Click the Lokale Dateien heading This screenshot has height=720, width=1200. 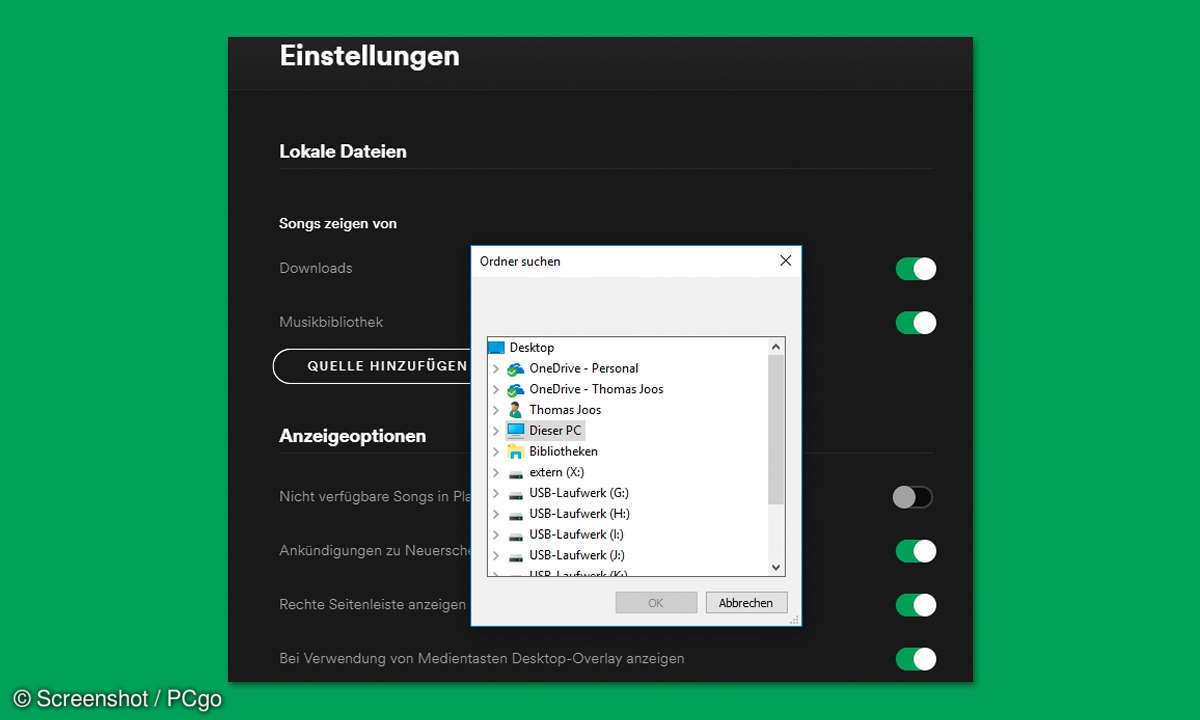[x=343, y=152]
